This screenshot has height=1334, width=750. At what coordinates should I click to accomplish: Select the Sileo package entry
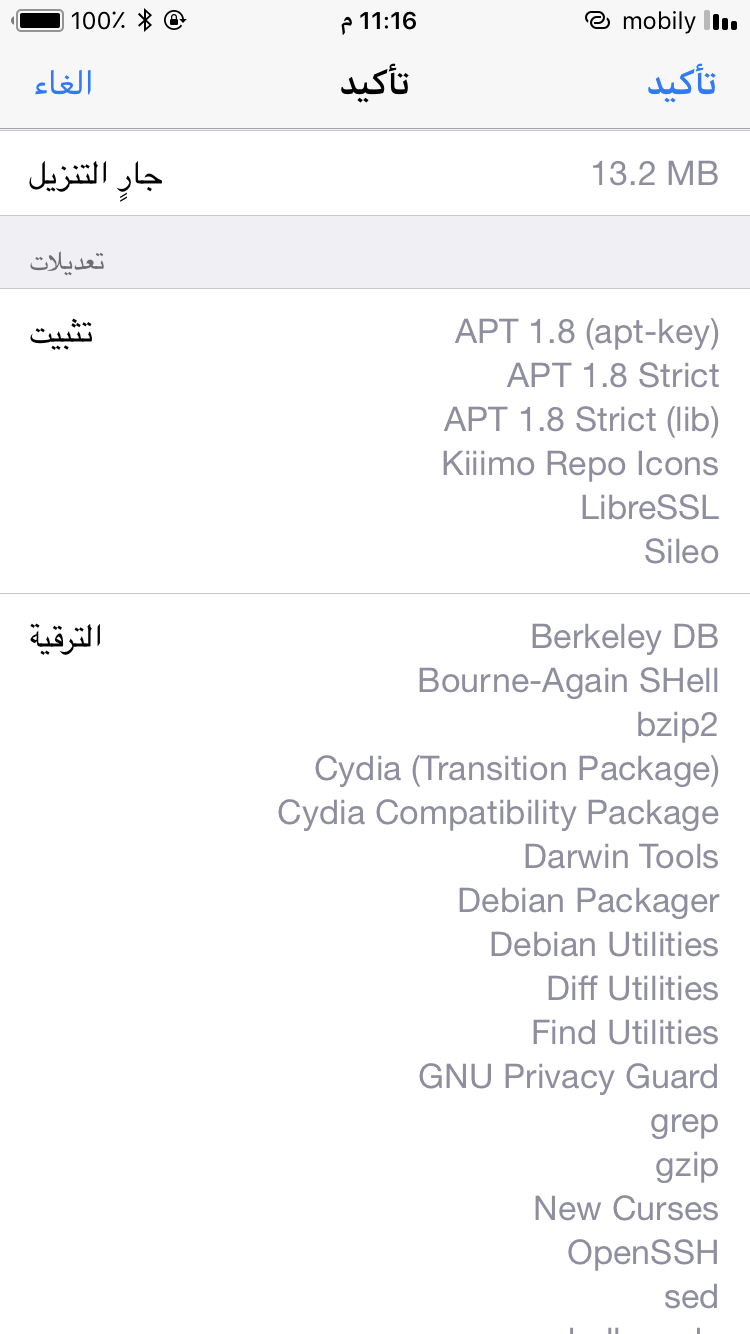[681, 552]
